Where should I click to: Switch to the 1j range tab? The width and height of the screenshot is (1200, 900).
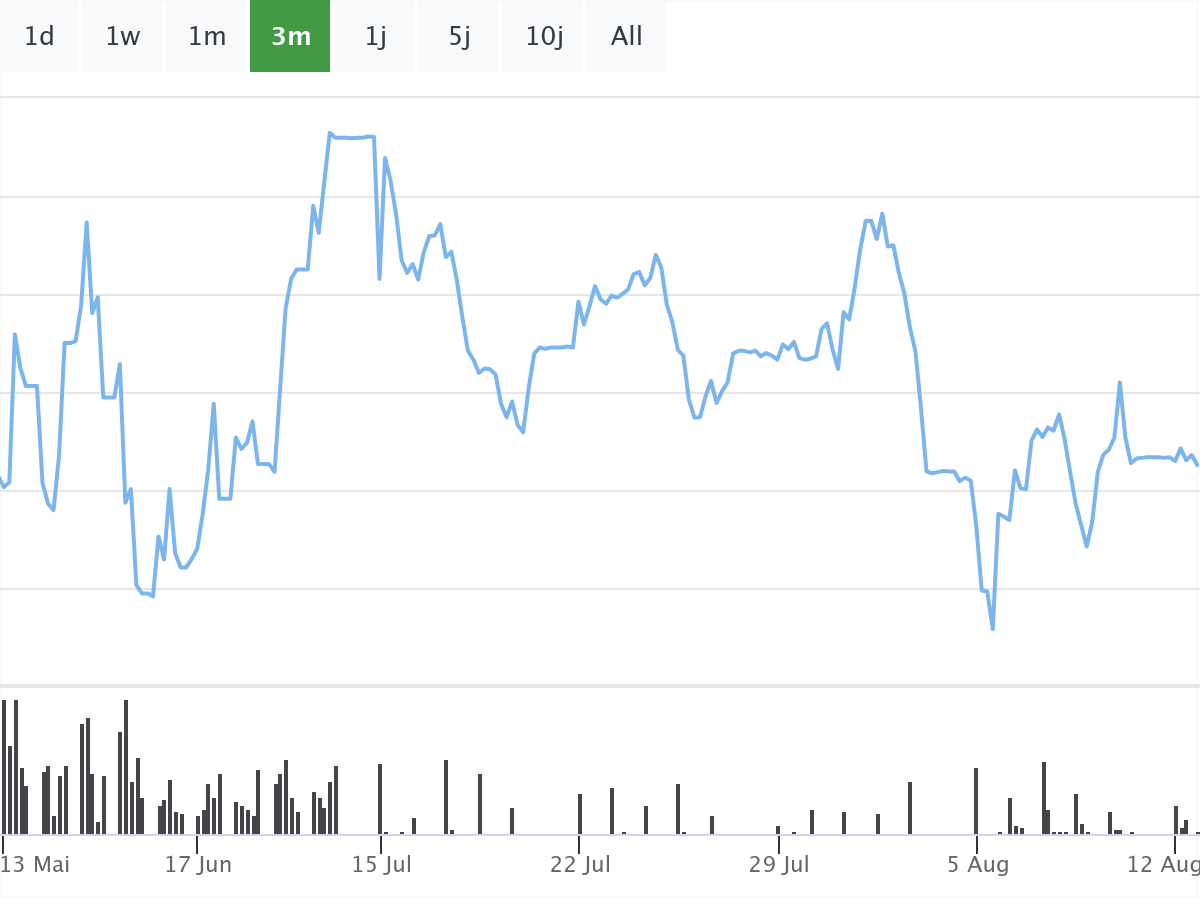point(375,37)
